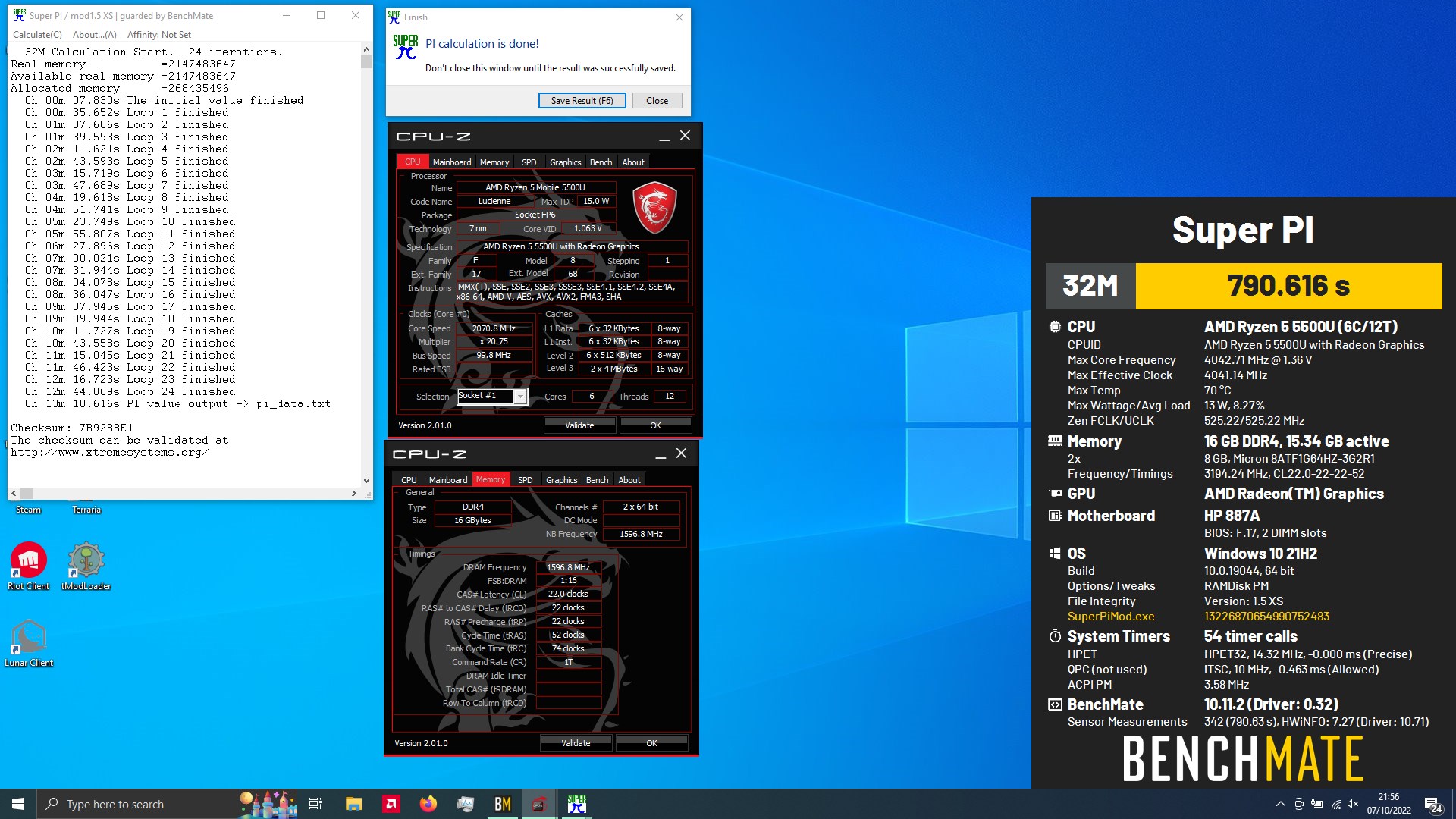
Task: Click OK in upper CPU-Z window
Action: (x=656, y=425)
